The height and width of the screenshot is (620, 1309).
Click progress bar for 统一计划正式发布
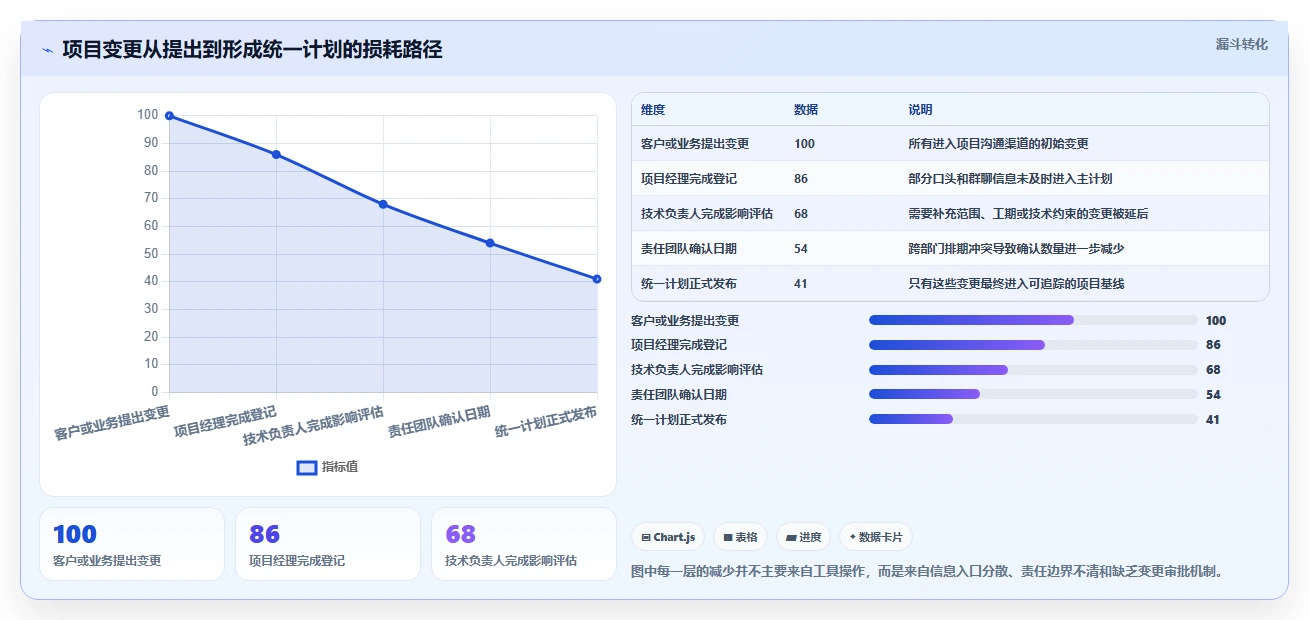[1033, 419]
